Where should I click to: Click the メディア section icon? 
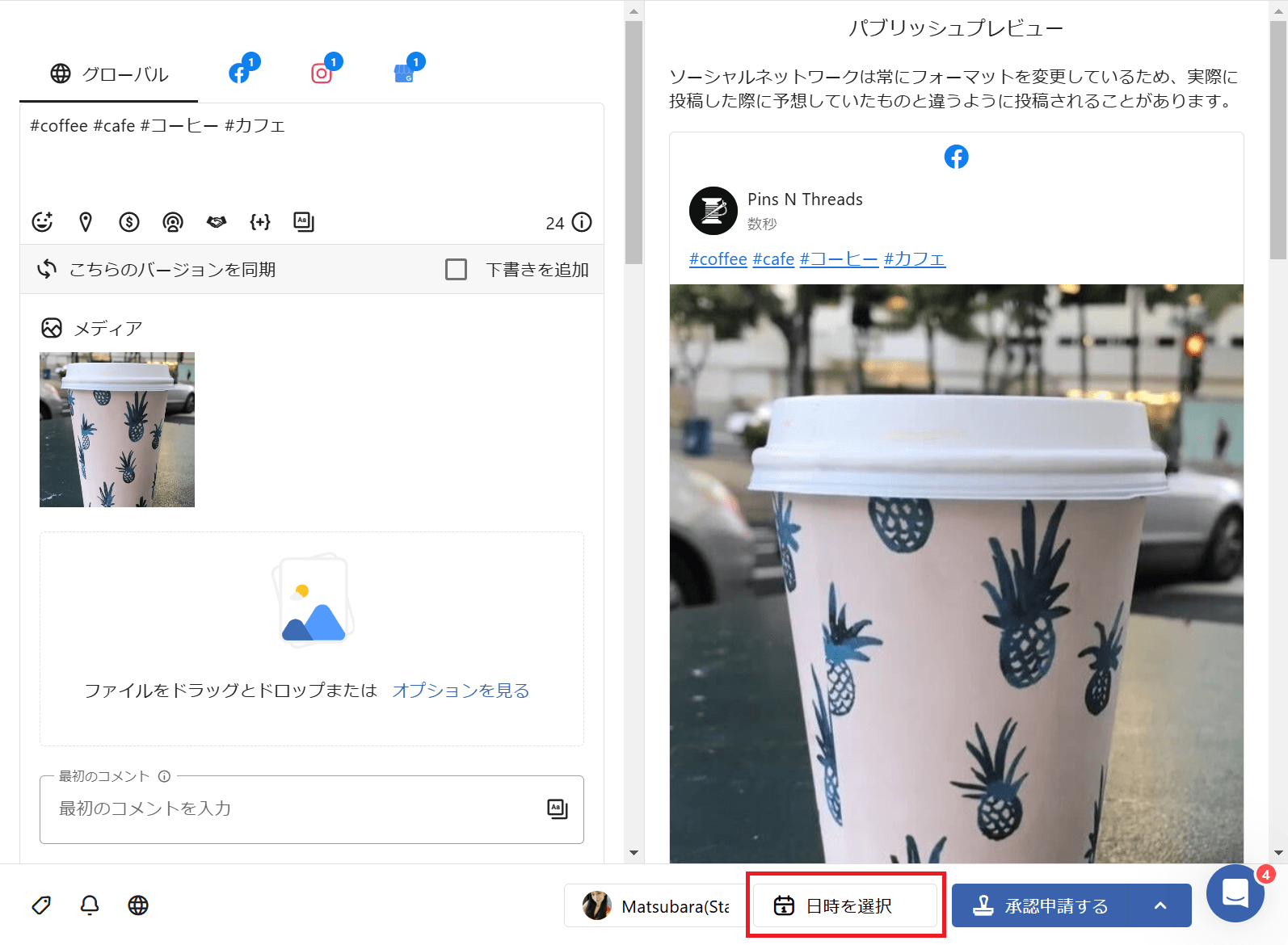pyautogui.click(x=52, y=328)
